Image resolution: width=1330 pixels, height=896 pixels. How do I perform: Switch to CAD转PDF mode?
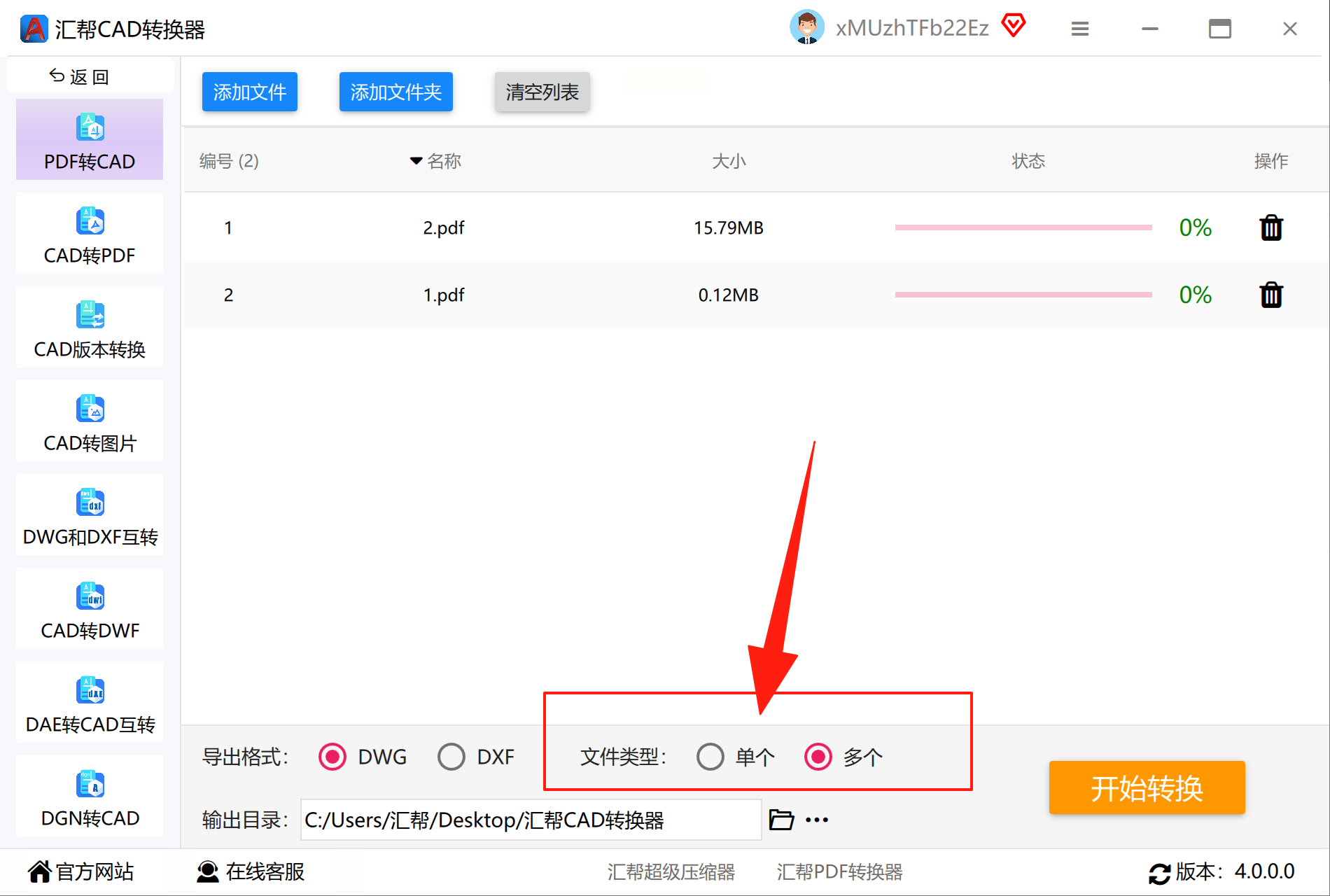[x=90, y=233]
